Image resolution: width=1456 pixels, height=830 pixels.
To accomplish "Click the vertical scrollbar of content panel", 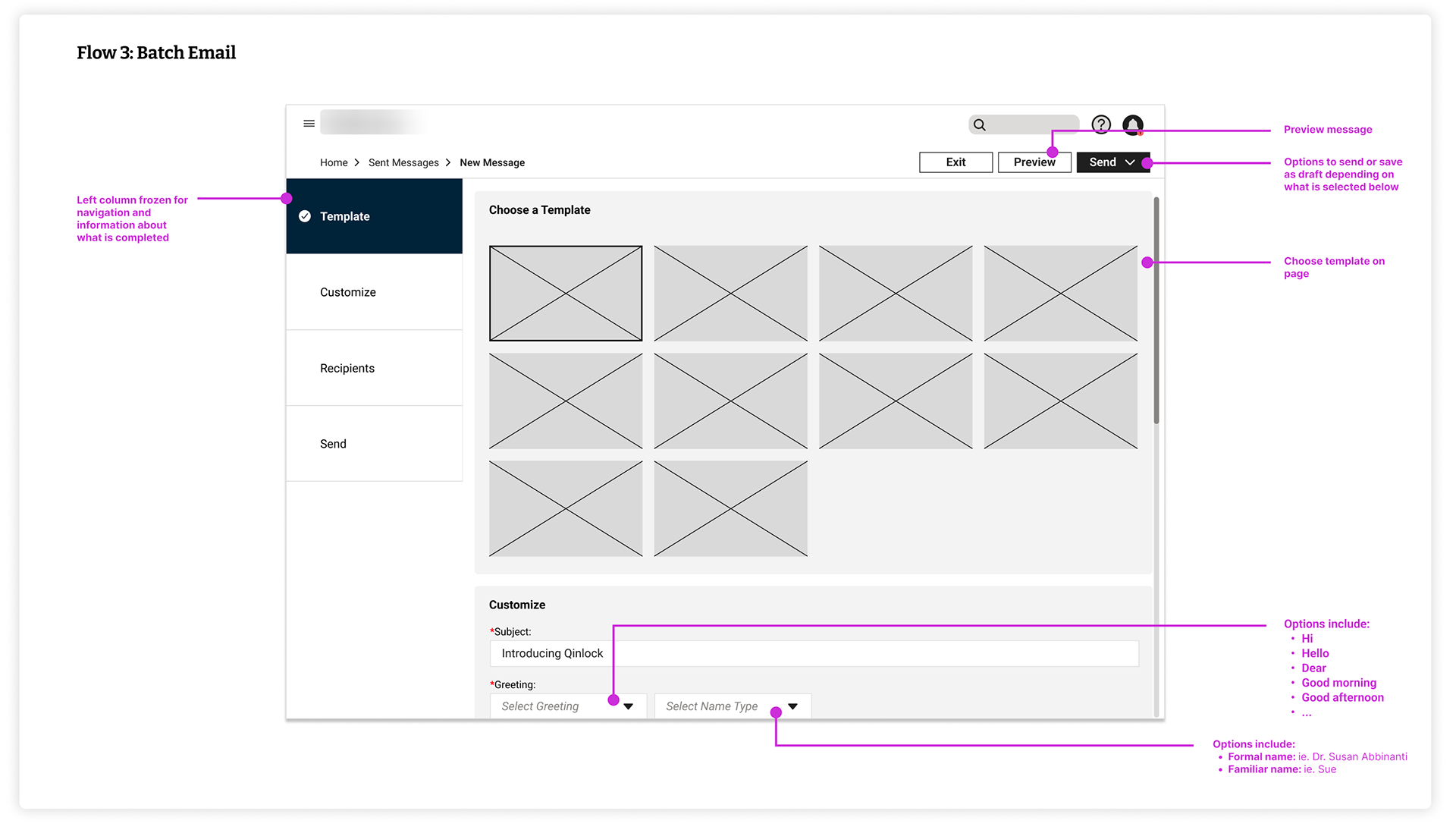I will click(1156, 310).
